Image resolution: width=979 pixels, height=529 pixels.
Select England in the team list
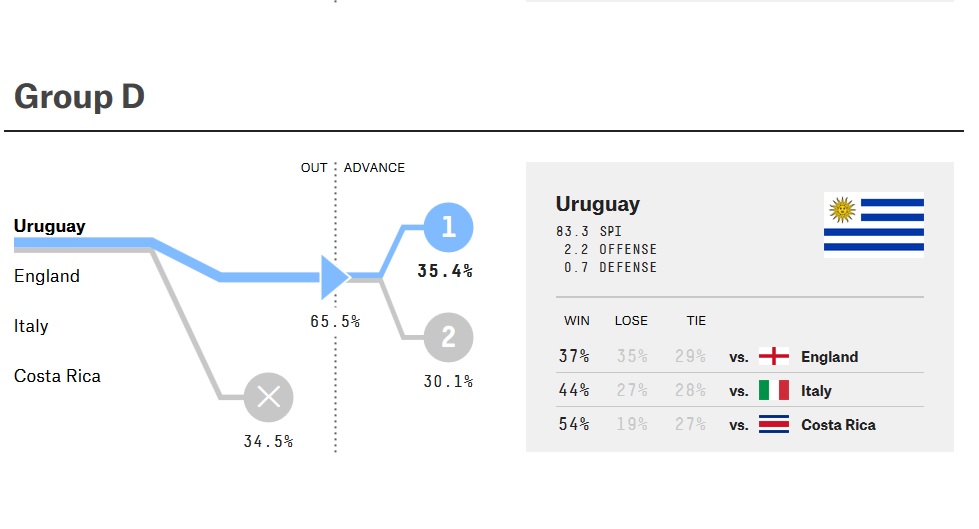[47, 276]
